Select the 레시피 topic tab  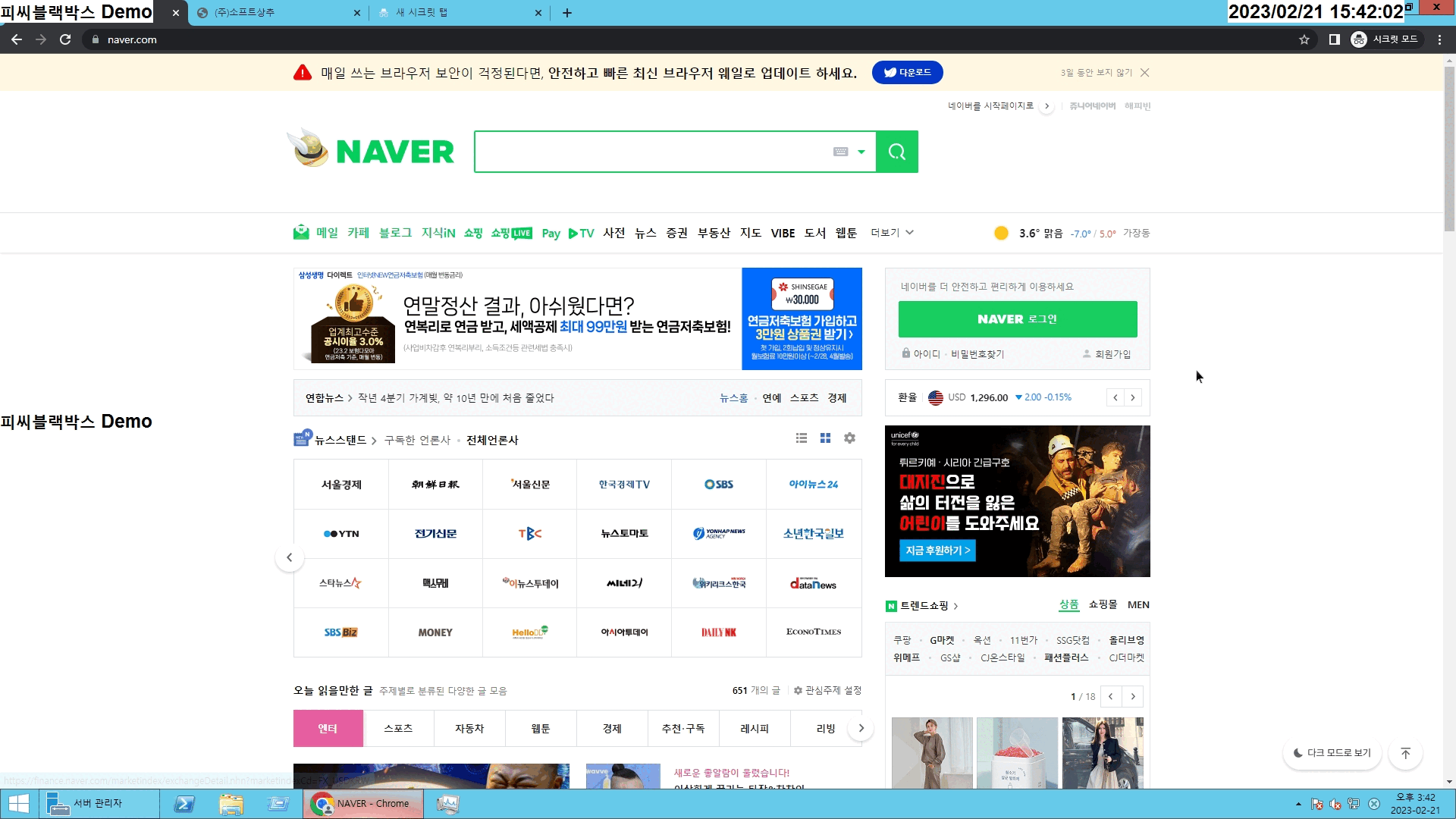[755, 729]
